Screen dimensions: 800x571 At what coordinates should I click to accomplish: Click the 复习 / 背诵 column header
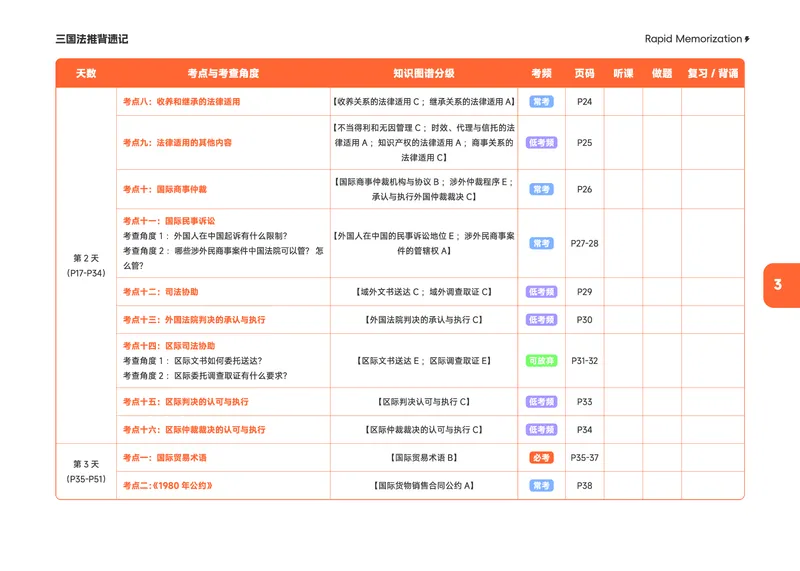click(x=713, y=73)
